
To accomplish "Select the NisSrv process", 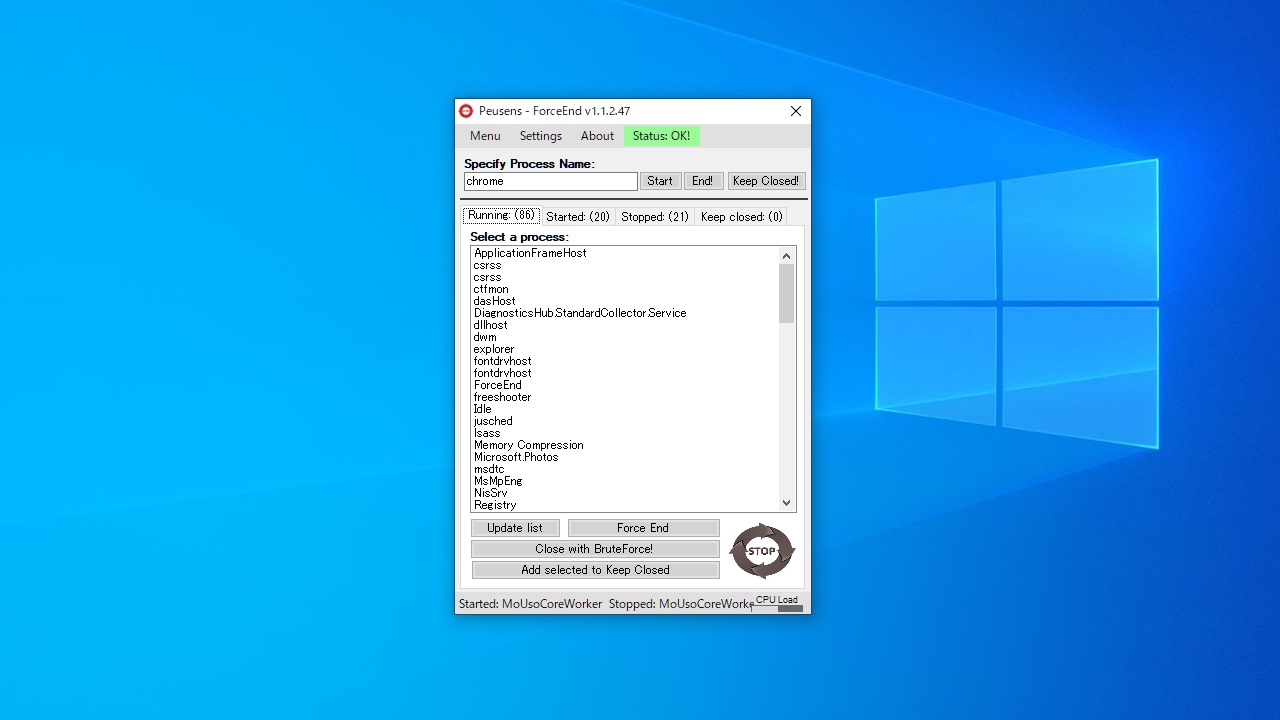I will [491, 493].
